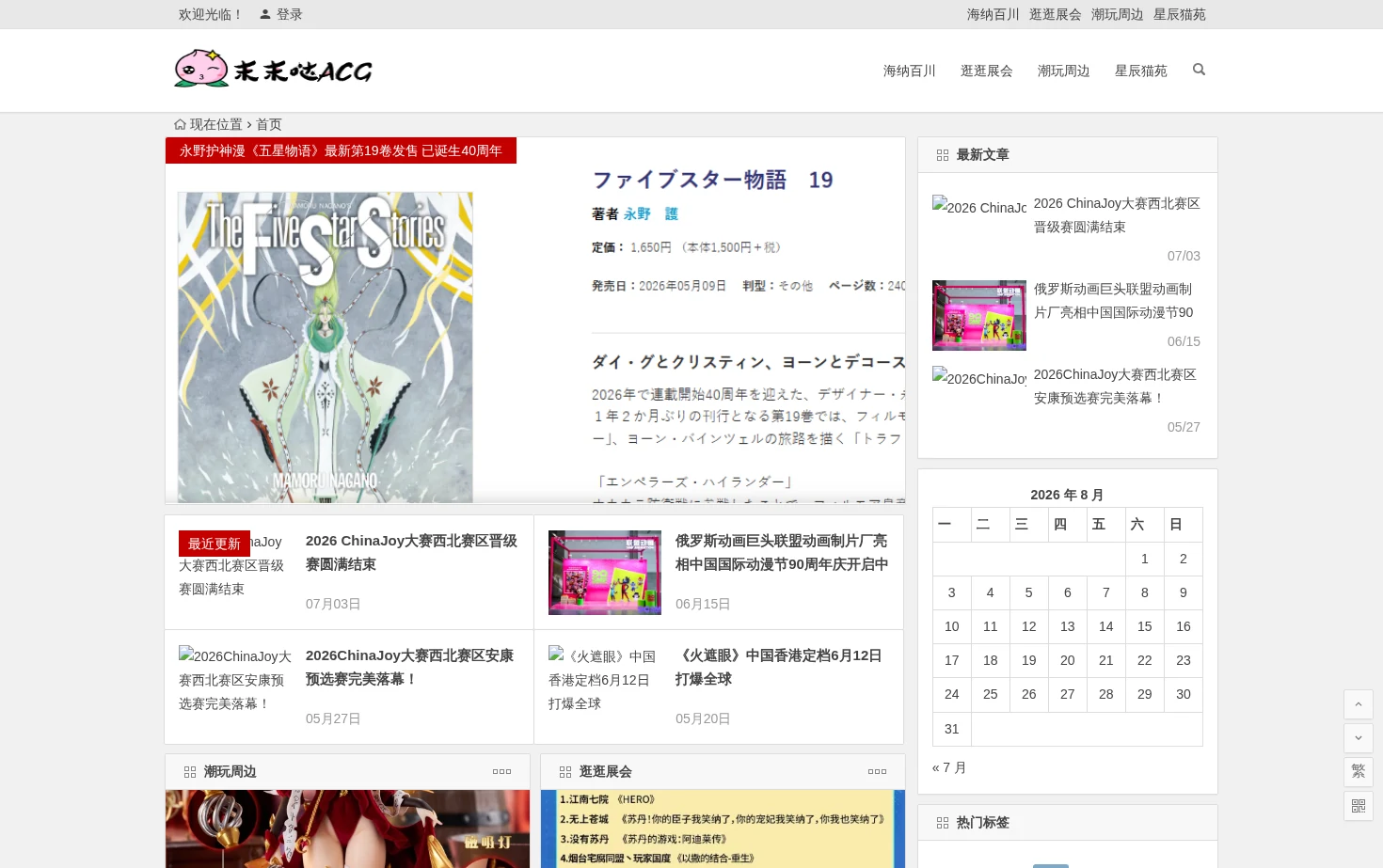Open 星辰猫苑 in top bar
This screenshot has height=868, width=1383.
[x=1180, y=14]
